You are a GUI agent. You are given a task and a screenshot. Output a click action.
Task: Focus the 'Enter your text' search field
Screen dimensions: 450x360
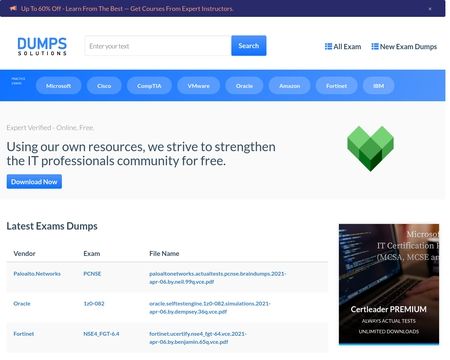click(158, 46)
